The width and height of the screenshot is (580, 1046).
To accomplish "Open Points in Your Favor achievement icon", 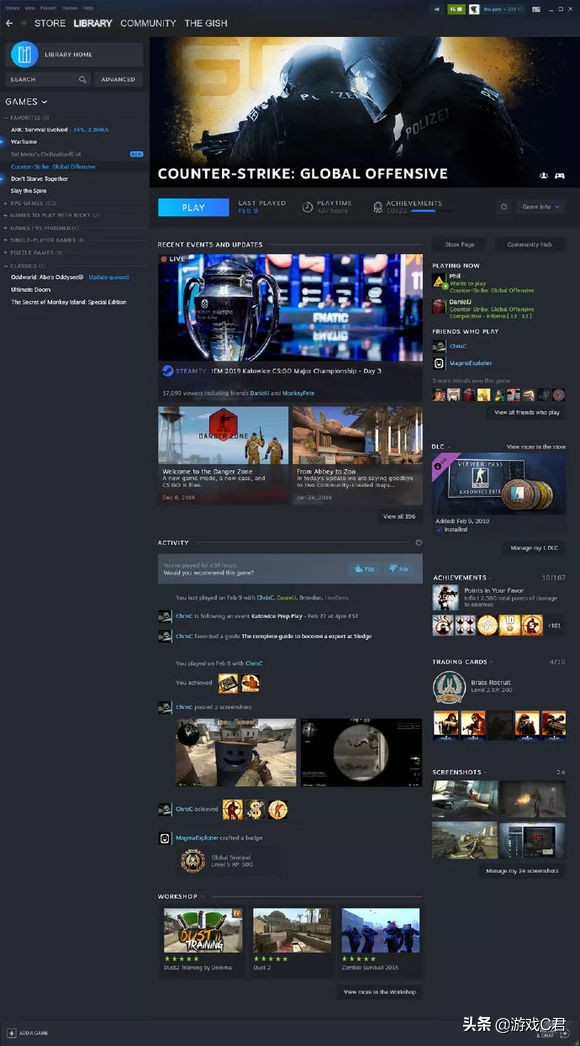I will (445, 598).
